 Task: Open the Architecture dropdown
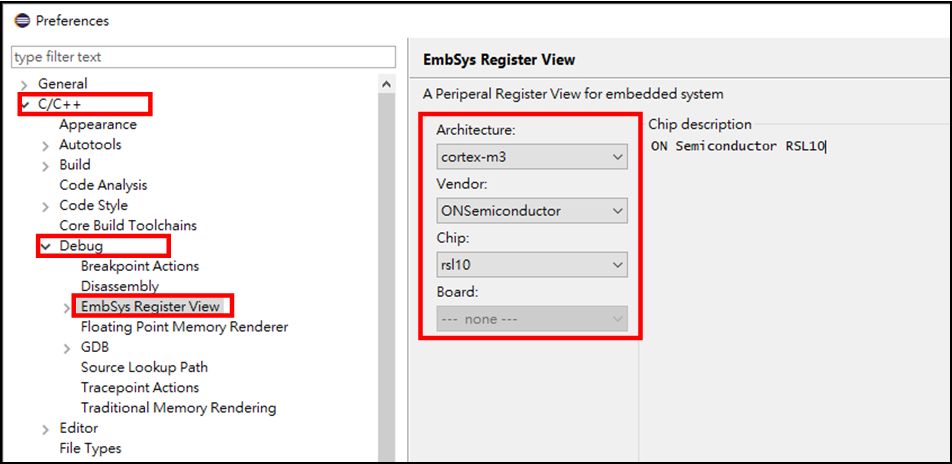coord(533,157)
